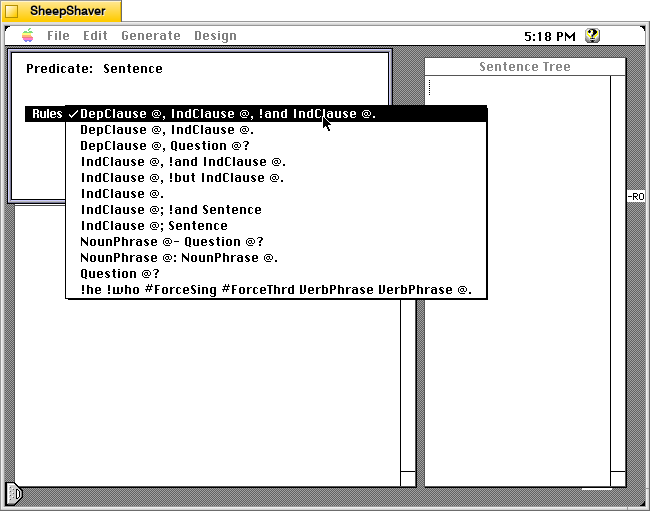The image size is (650, 511).
Task: Click the Rules popup label
Action: point(47,114)
